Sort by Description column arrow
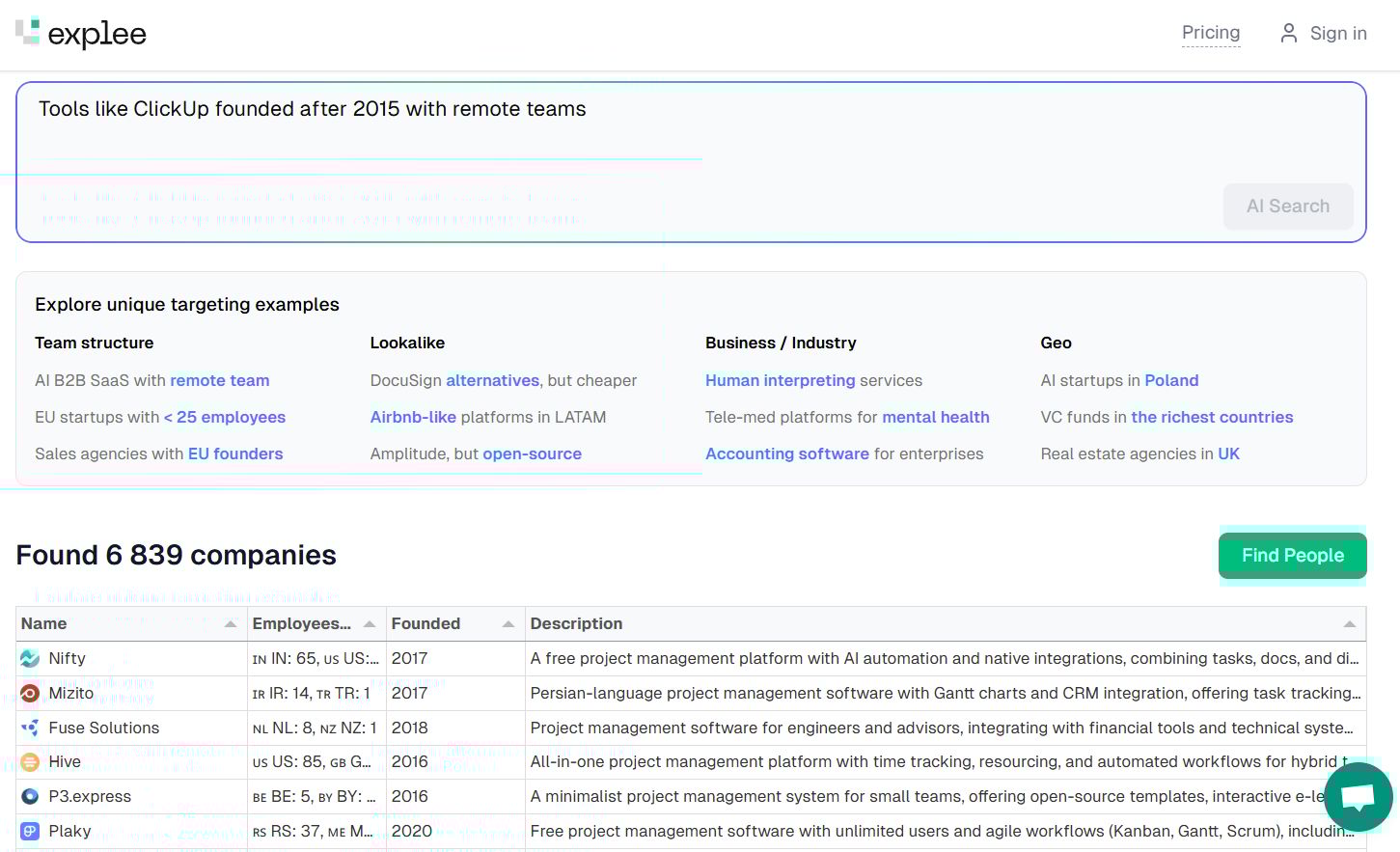The height and width of the screenshot is (852, 1400). (x=1350, y=624)
